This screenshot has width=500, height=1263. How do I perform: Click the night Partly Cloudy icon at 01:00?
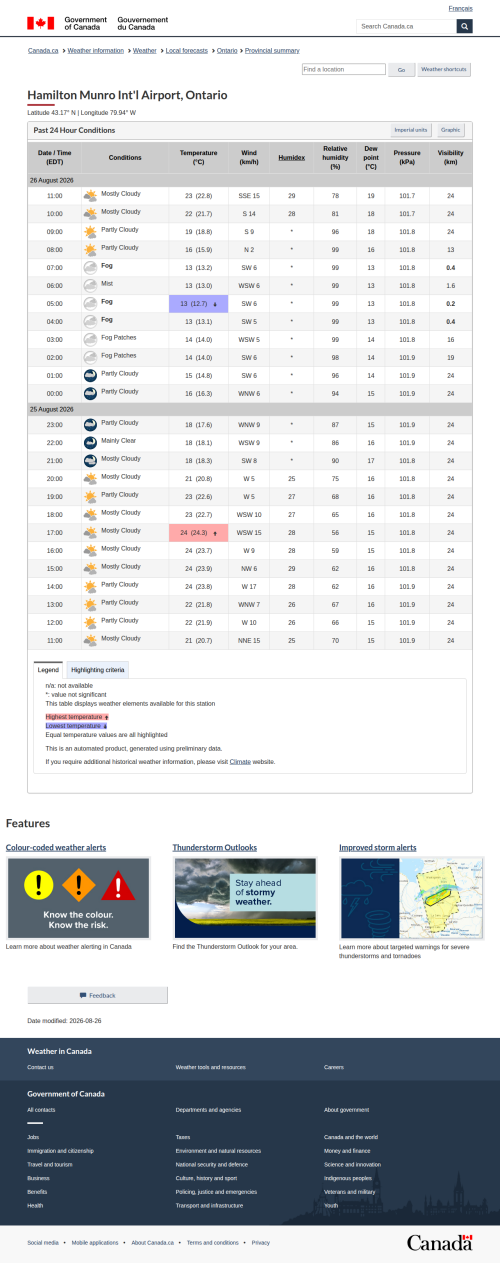(90, 375)
